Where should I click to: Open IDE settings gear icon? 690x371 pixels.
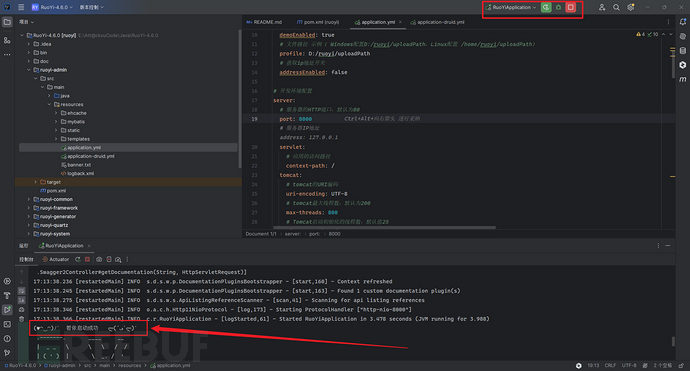coord(631,7)
